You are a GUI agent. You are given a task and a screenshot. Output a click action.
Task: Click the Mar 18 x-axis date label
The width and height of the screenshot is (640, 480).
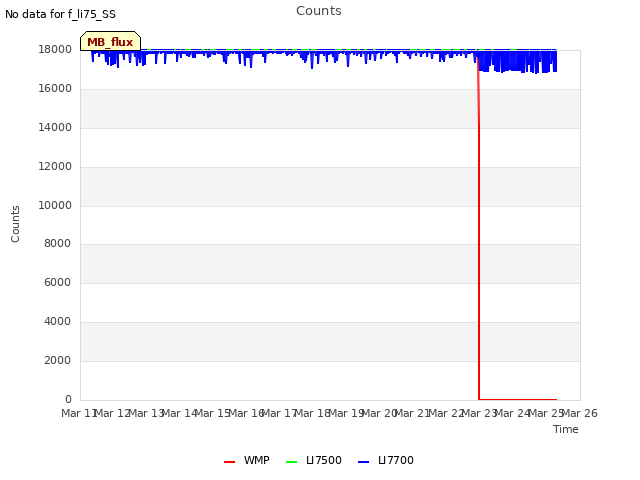click(x=313, y=413)
